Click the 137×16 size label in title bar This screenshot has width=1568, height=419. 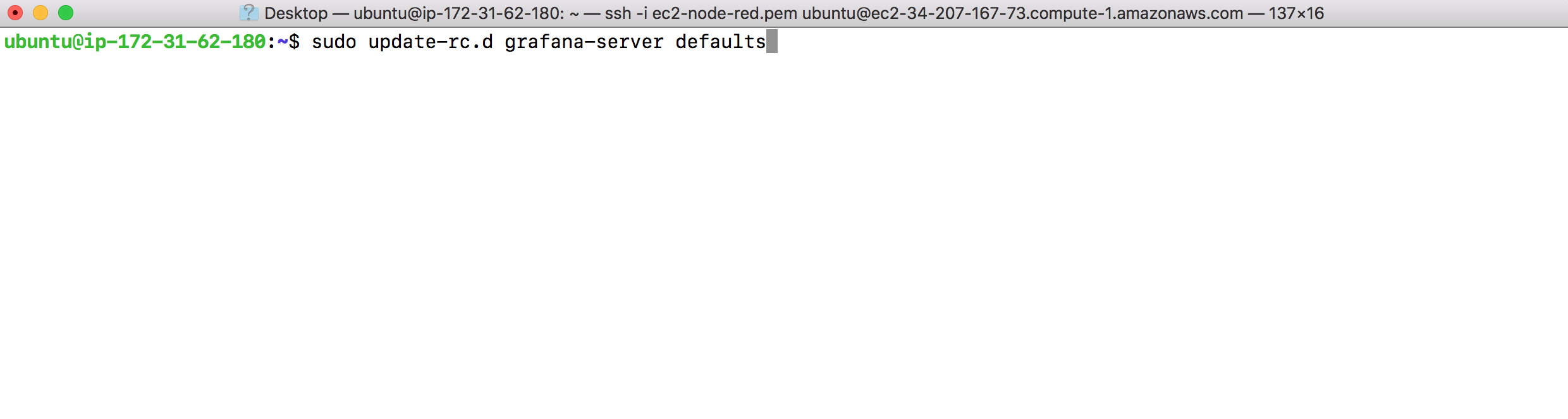tap(1296, 13)
